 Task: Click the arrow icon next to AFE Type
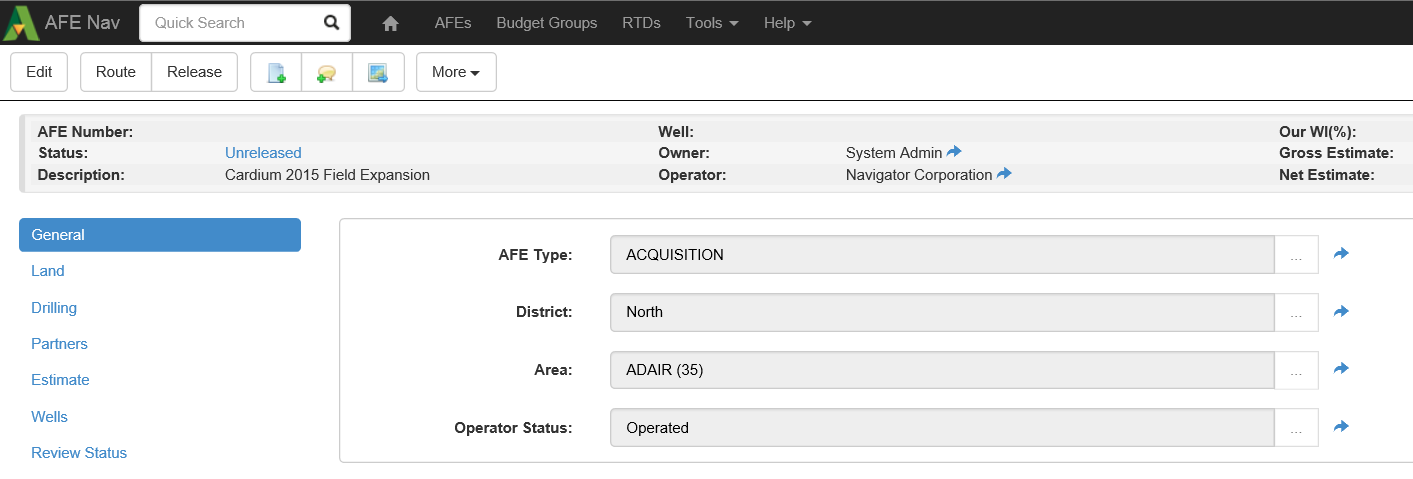coord(1341,254)
